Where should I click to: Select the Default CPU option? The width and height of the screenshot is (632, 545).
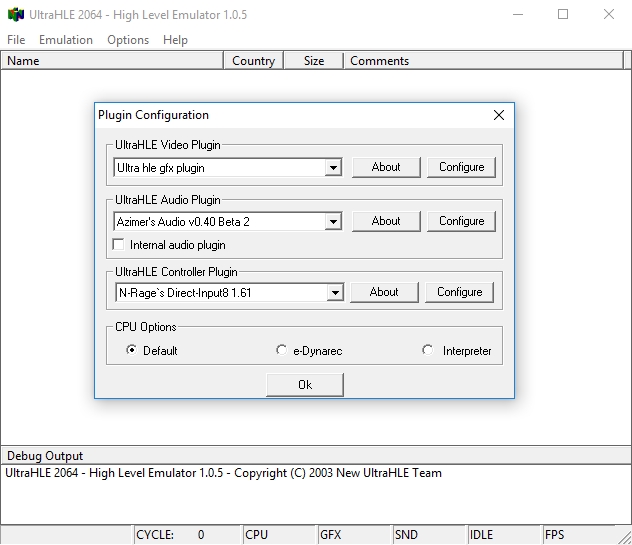(x=131, y=350)
